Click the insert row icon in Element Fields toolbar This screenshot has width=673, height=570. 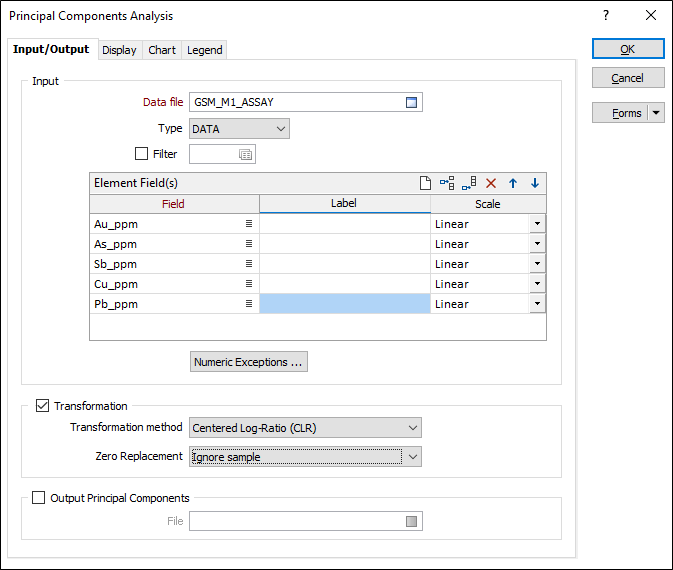coord(447,183)
